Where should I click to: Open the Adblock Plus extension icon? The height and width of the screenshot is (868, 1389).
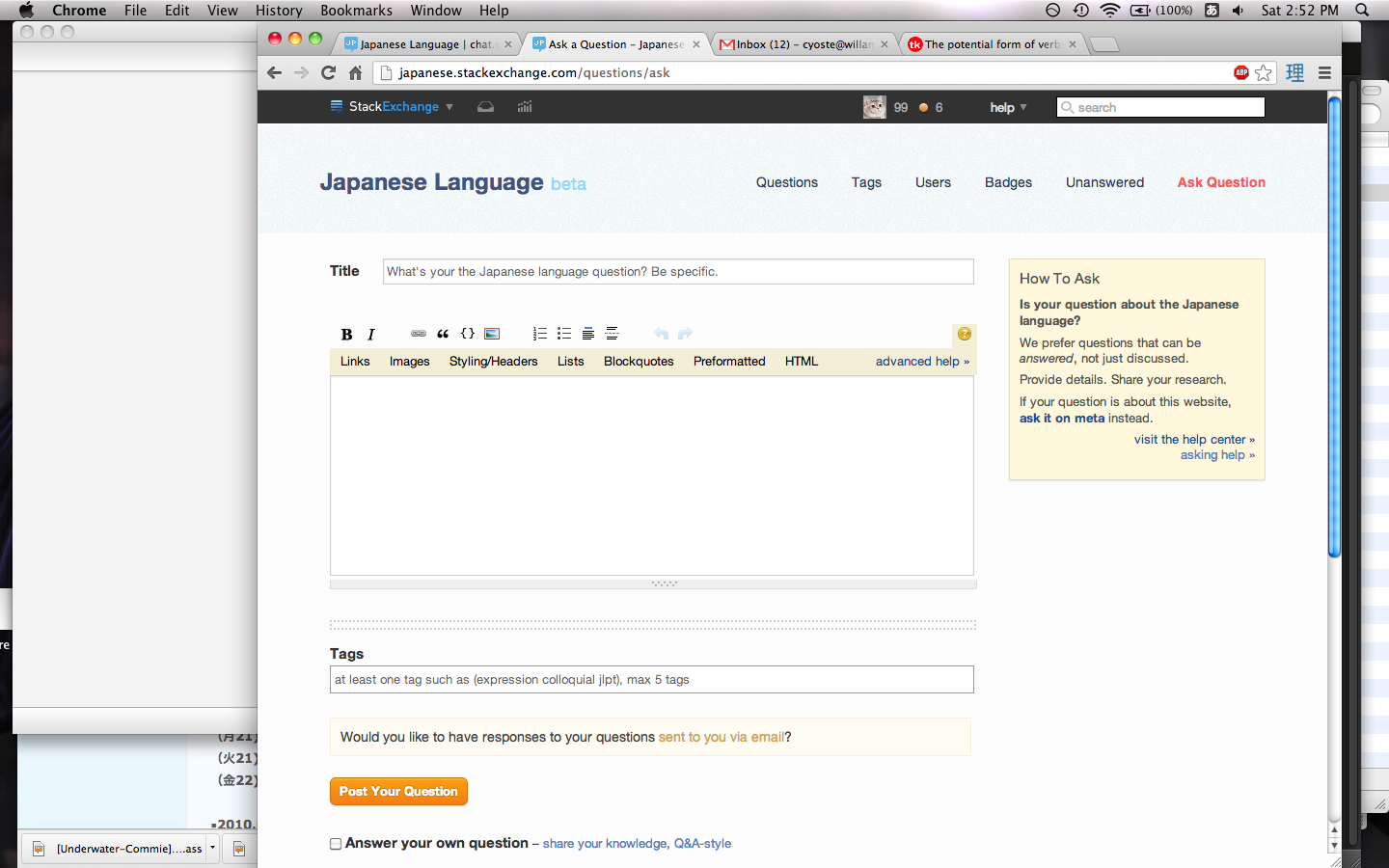(x=1241, y=72)
